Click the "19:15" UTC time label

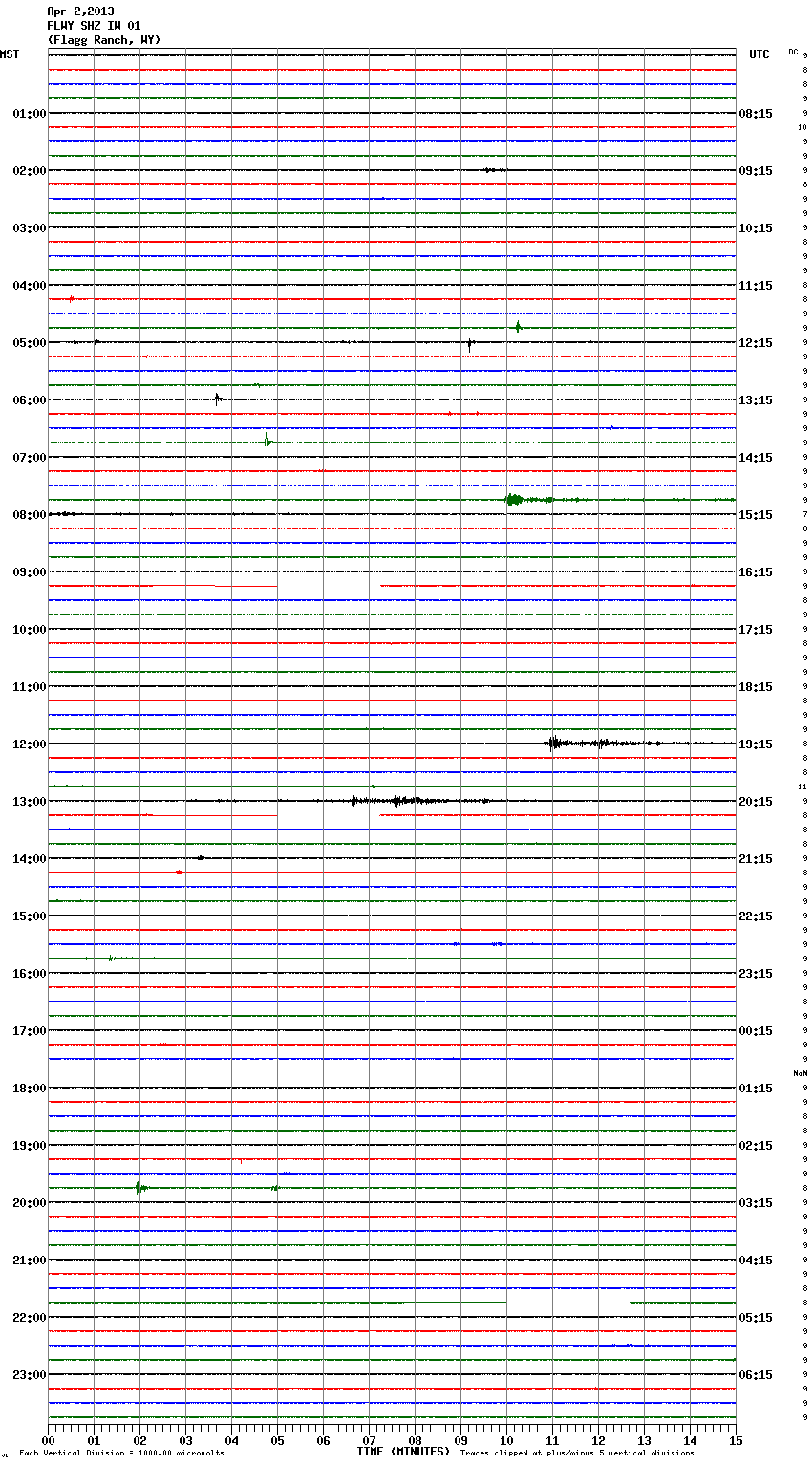[756, 744]
